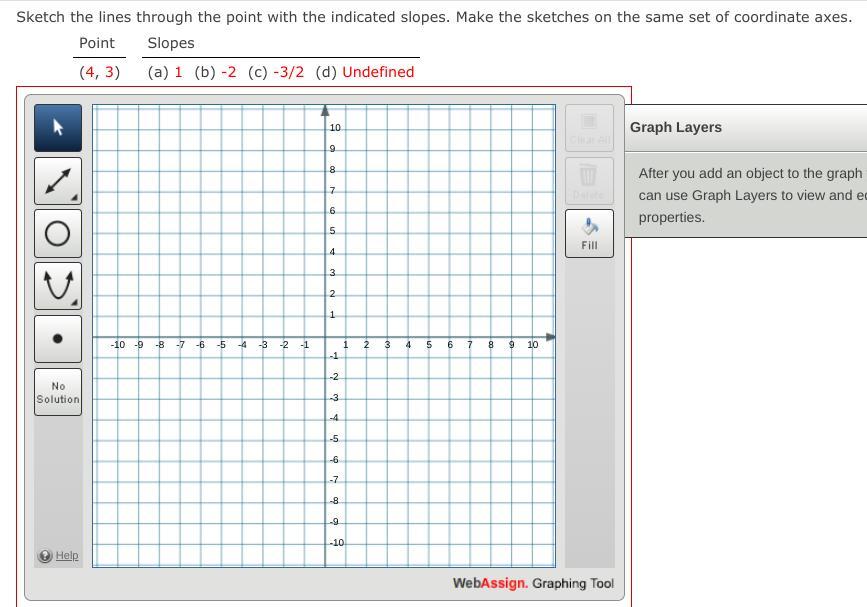Screen dimensions: 867x607
Task: Click the 'Point' column heading
Action: pyautogui.click(x=97, y=43)
